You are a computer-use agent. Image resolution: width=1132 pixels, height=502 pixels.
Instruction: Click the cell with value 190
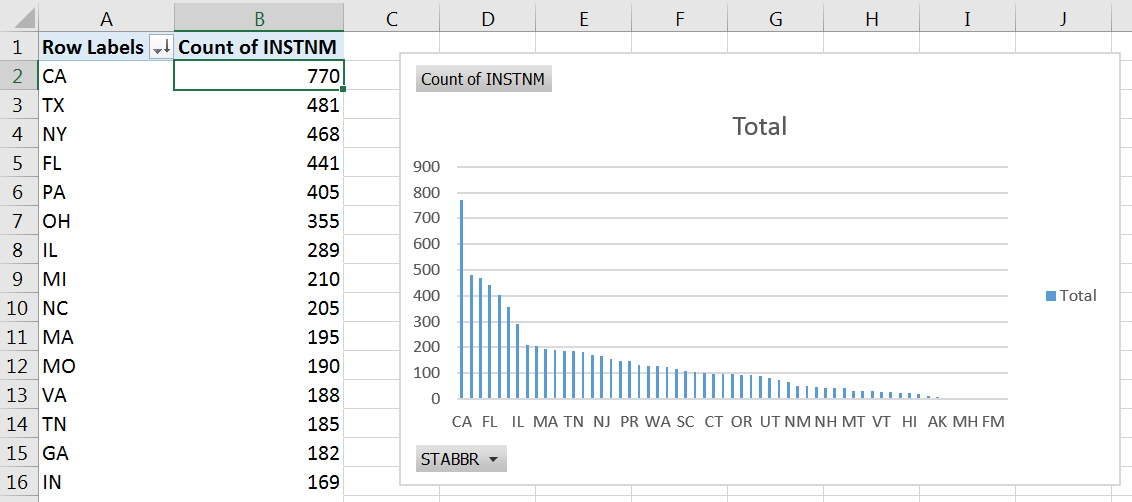[x=258, y=366]
